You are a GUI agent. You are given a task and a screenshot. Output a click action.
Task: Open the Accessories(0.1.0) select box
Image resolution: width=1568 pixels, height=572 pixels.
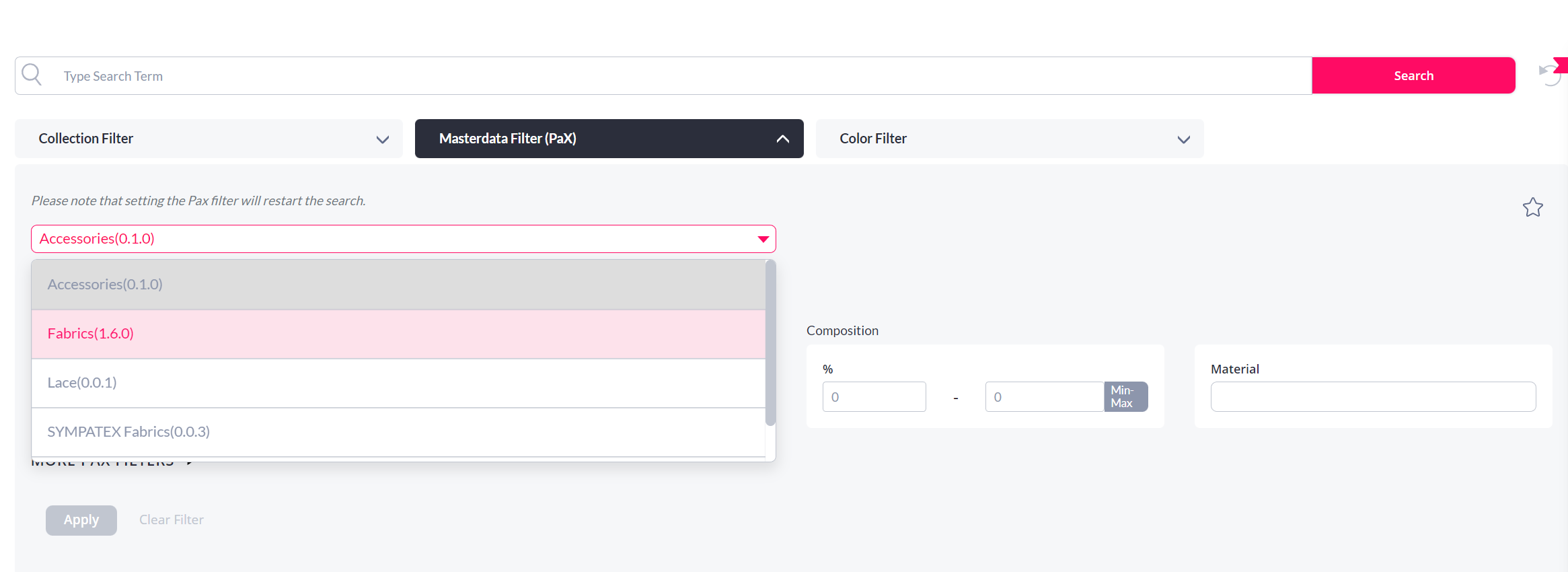coord(404,239)
